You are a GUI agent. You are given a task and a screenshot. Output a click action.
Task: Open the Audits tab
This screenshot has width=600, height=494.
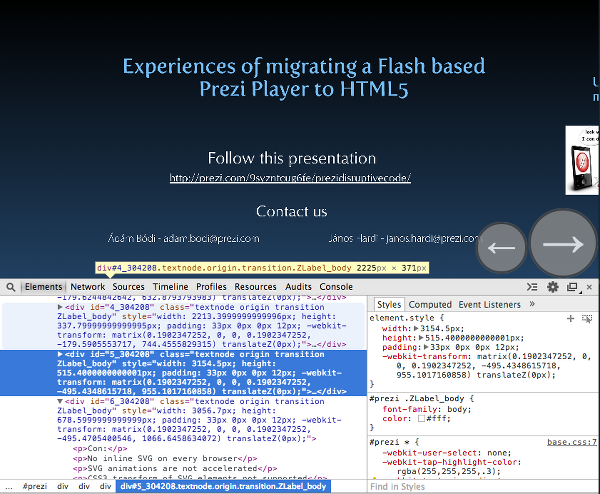(x=298, y=287)
